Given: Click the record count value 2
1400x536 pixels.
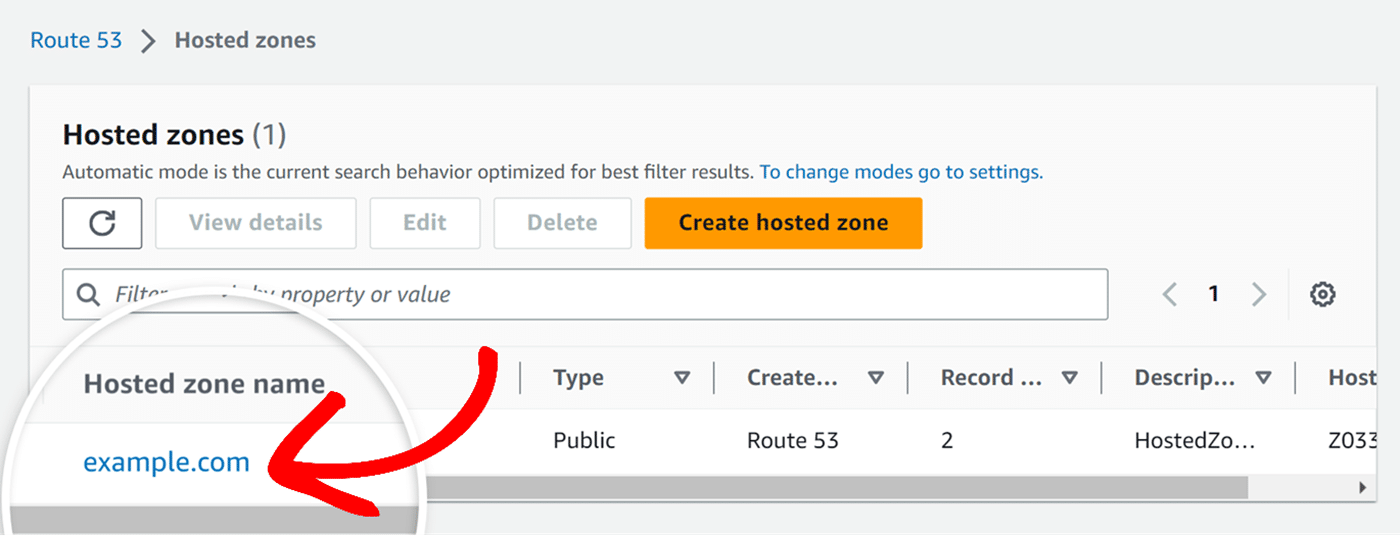Looking at the screenshot, I should pos(947,440).
